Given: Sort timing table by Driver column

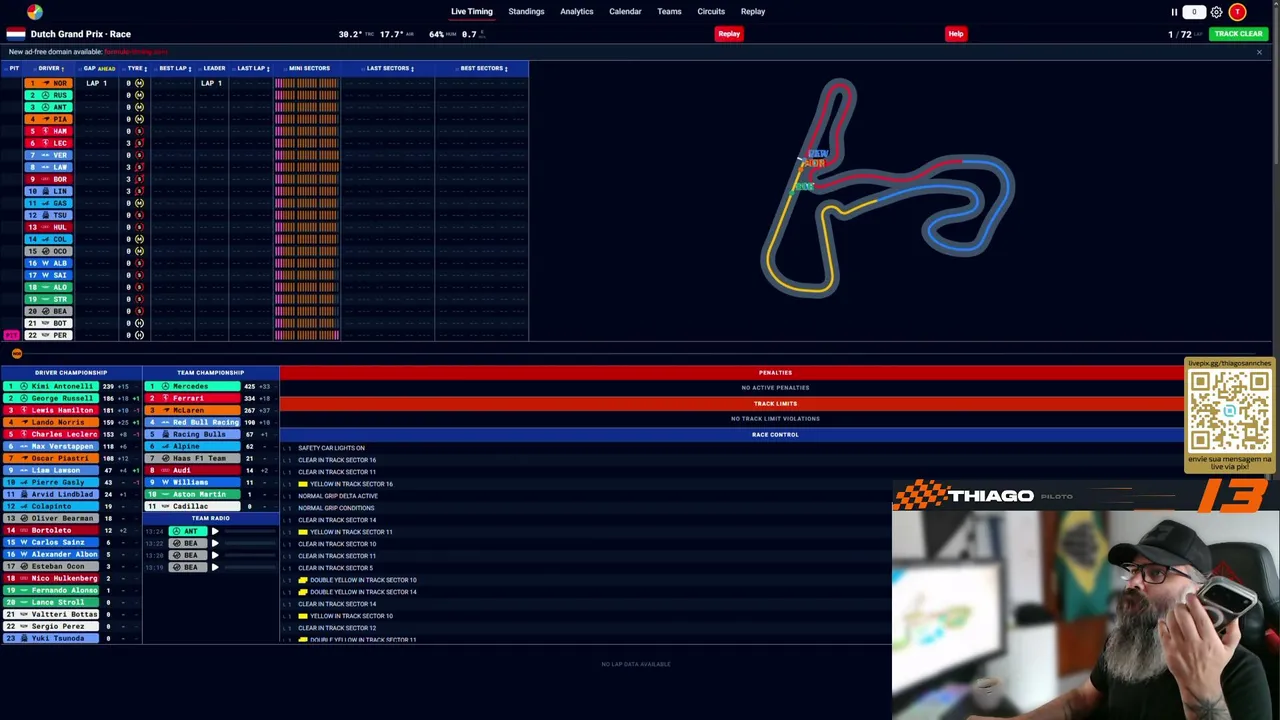Looking at the screenshot, I should pos(50,68).
